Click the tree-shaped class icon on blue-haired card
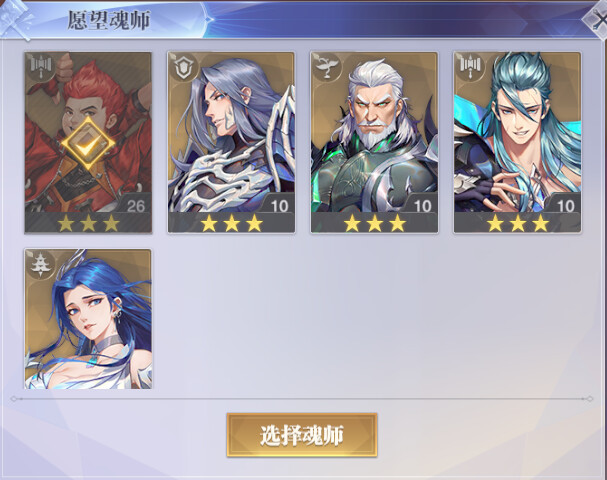This screenshot has width=607, height=480. (x=41, y=264)
